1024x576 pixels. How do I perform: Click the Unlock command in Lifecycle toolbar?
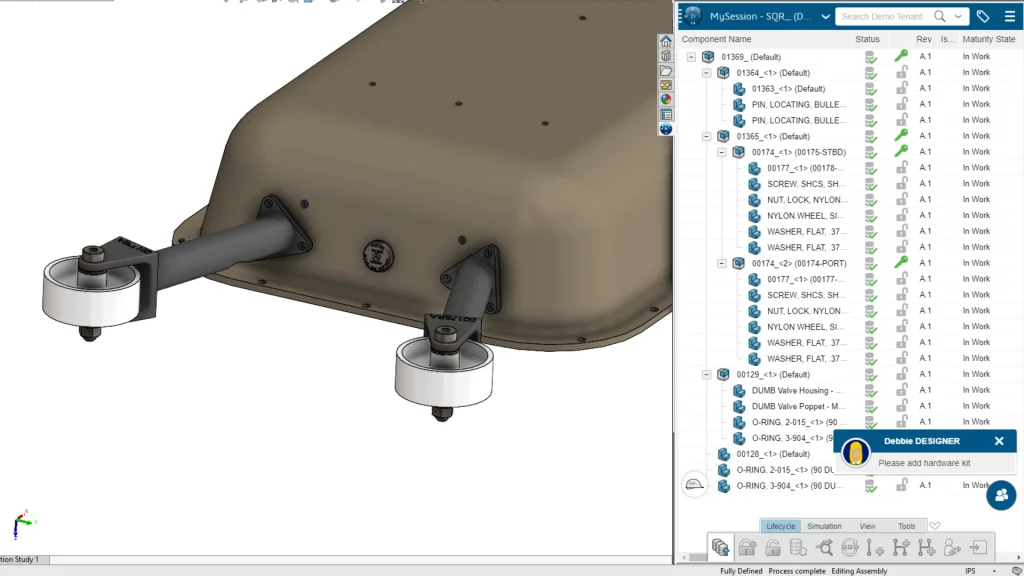(773, 547)
